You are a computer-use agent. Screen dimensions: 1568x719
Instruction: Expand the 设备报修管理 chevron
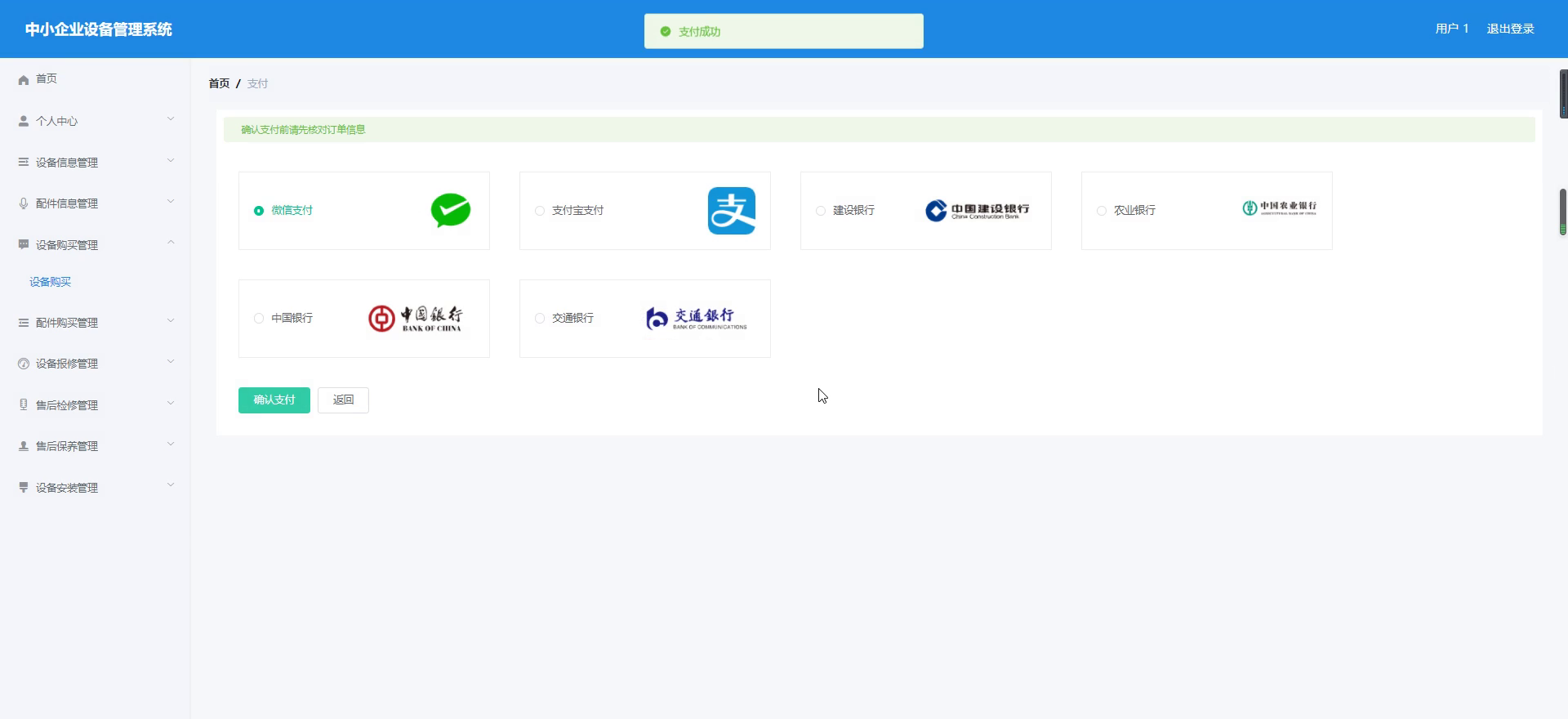(171, 362)
